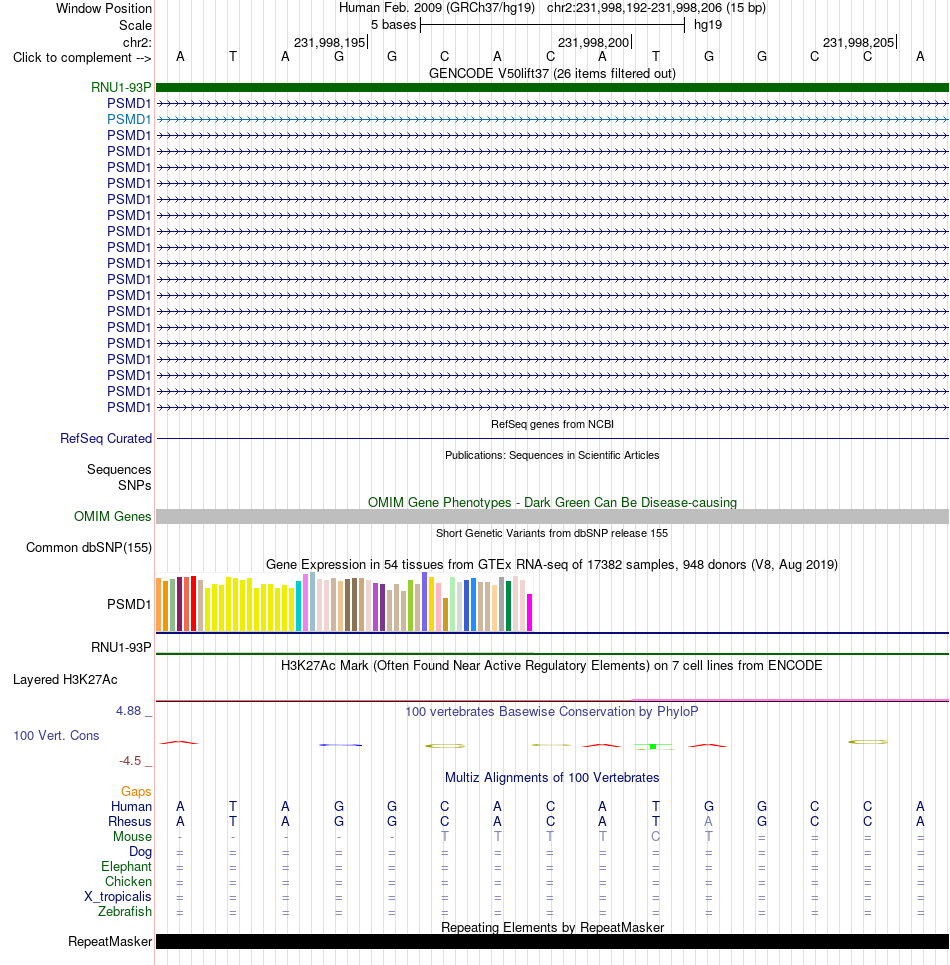Click the OMIM Genes label
Viewport: 950px width, 965px height.
(112, 516)
